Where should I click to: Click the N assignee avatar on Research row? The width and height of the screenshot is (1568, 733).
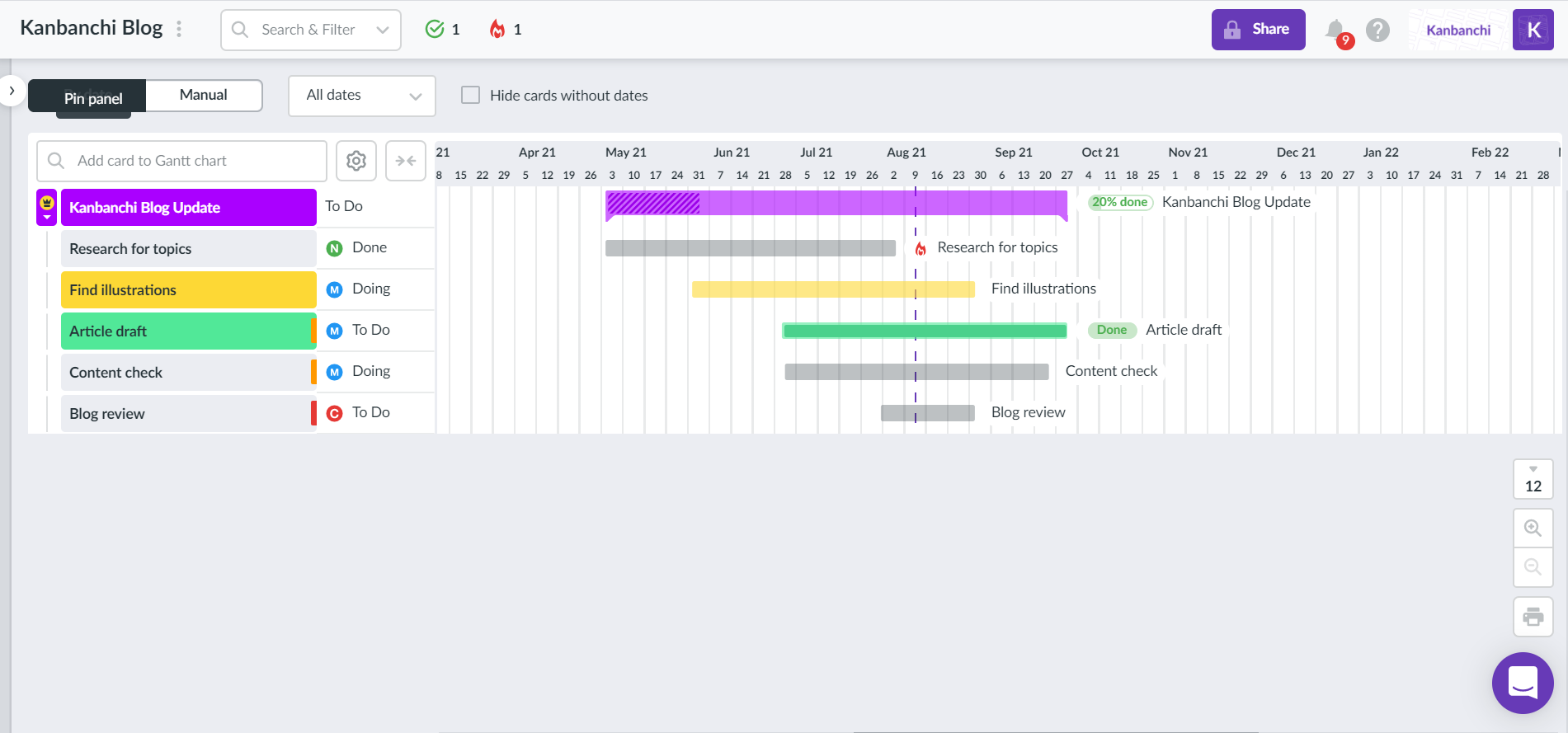coord(334,248)
